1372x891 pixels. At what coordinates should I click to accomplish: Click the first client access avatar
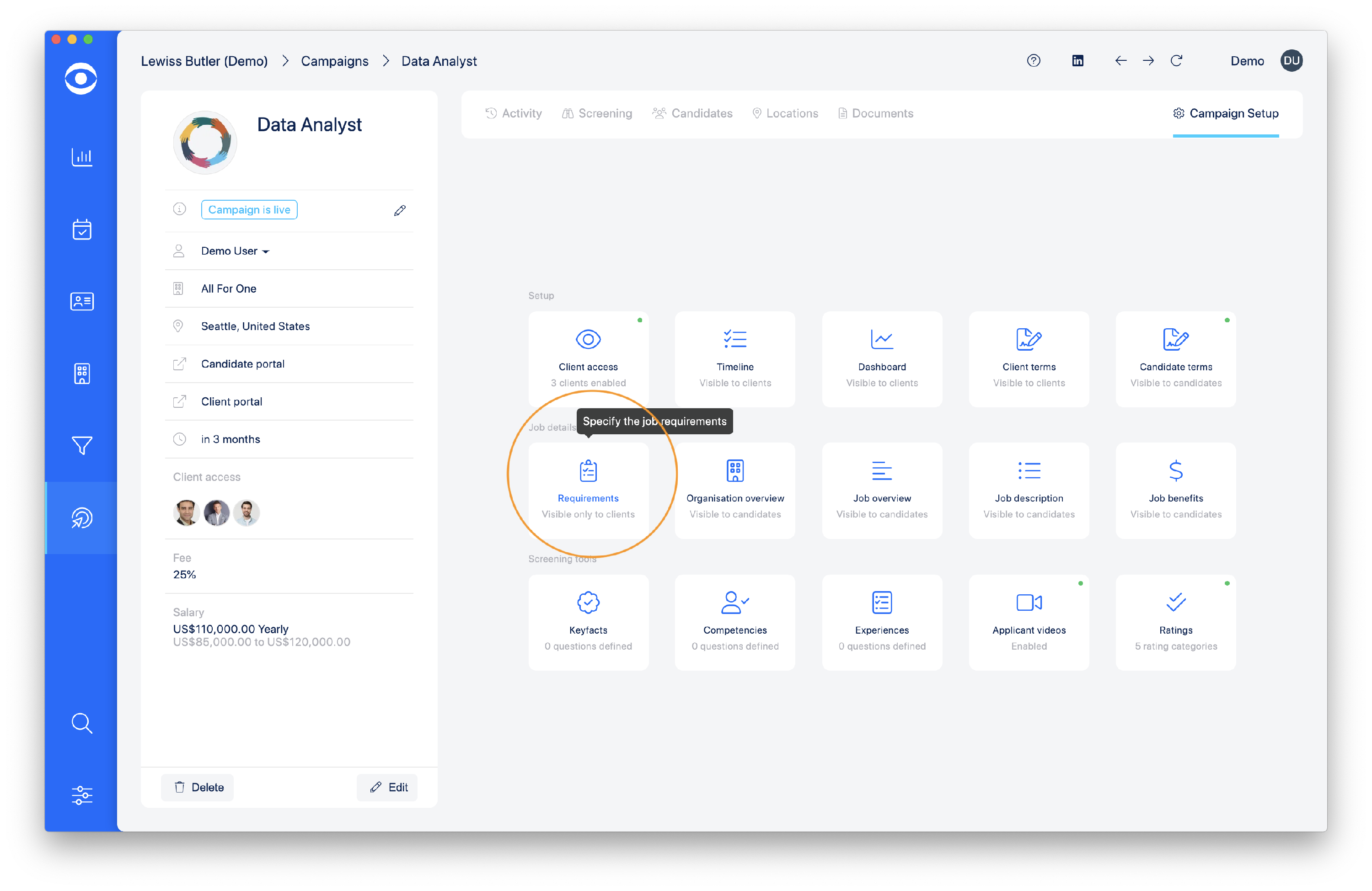[186, 513]
